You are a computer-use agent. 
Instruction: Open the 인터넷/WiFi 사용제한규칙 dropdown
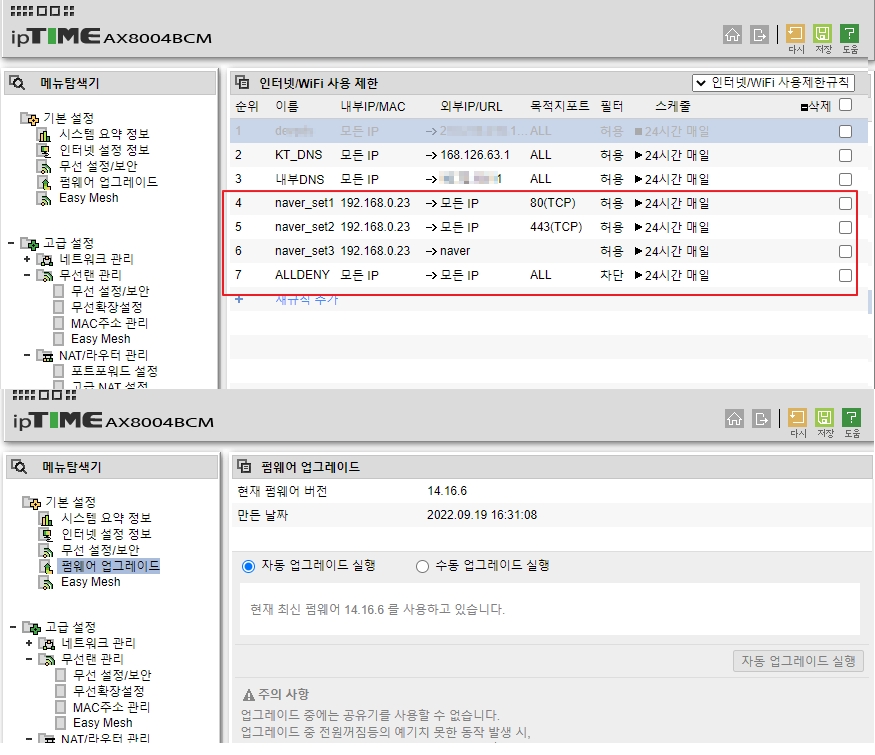click(x=773, y=83)
